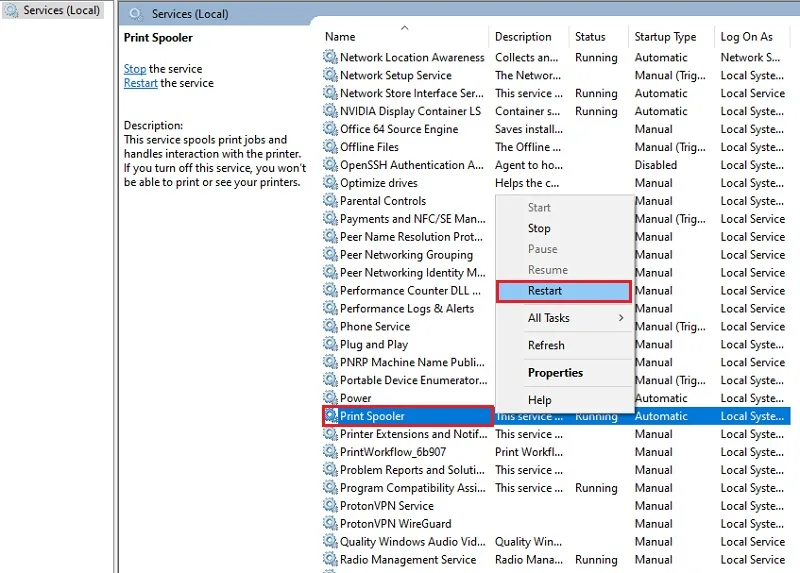This screenshot has width=800, height=573.
Task: Select the Print Spooler service row
Action: pyautogui.click(x=556, y=416)
